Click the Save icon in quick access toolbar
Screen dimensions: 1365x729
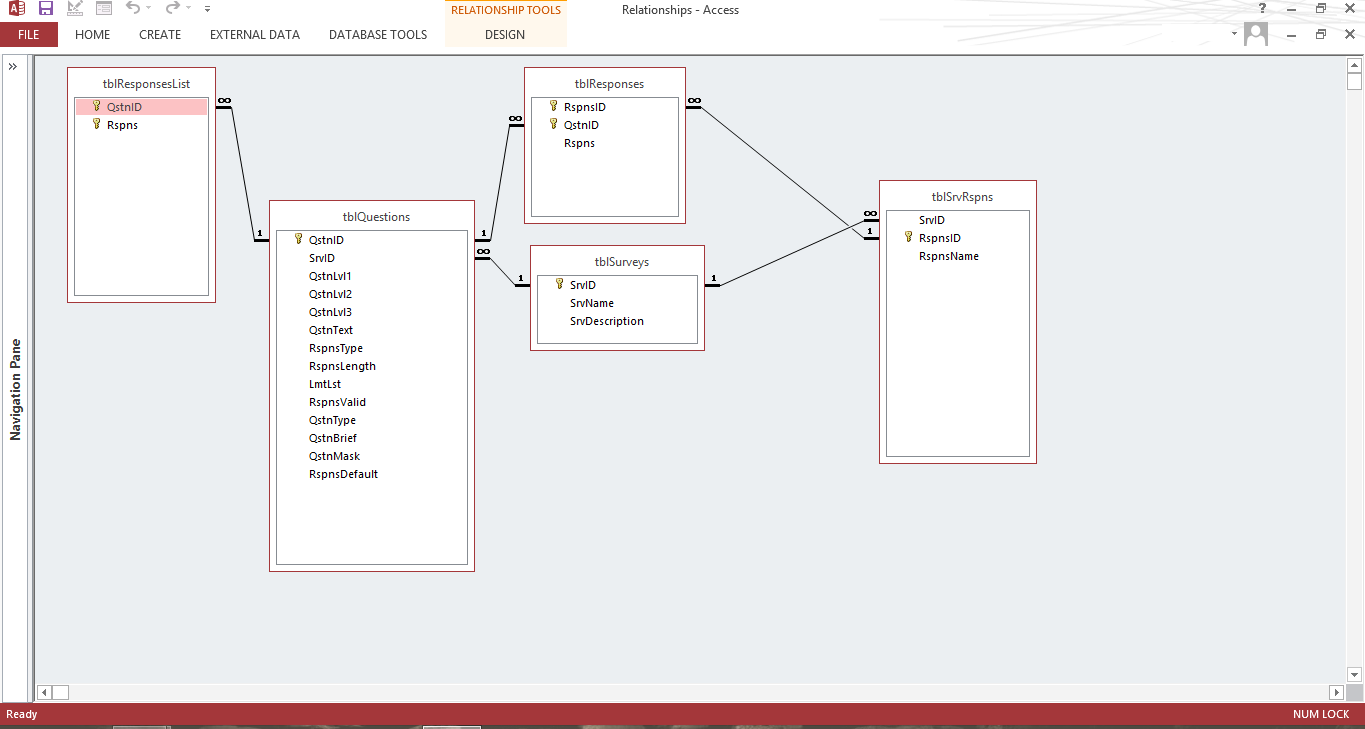(x=46, y=9)
